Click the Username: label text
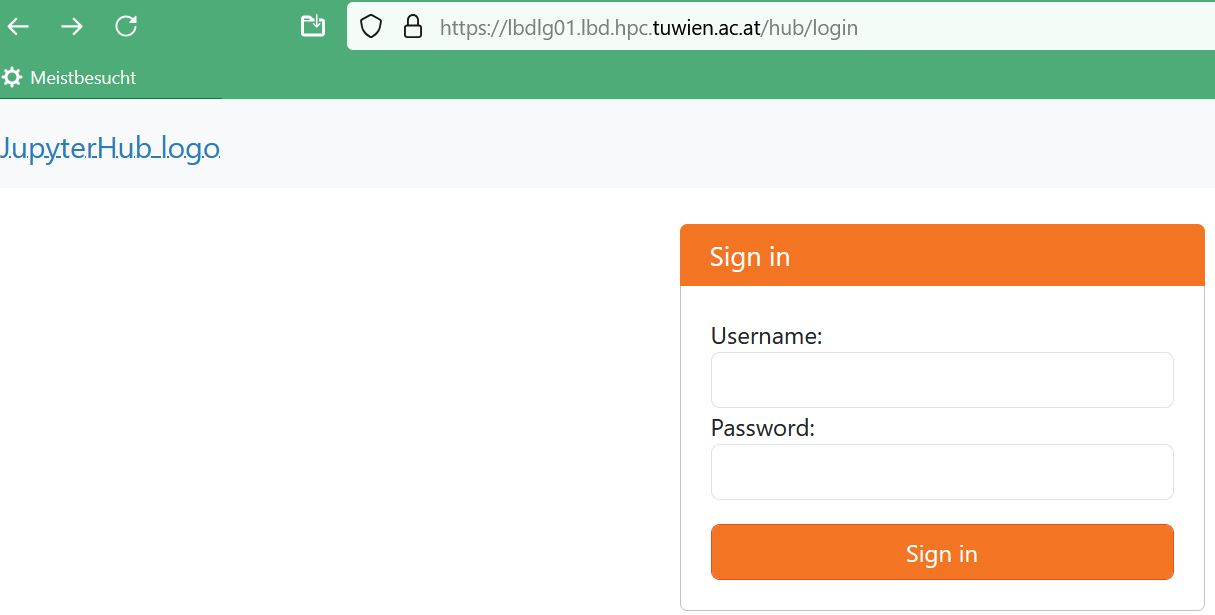 click(766, 336)
